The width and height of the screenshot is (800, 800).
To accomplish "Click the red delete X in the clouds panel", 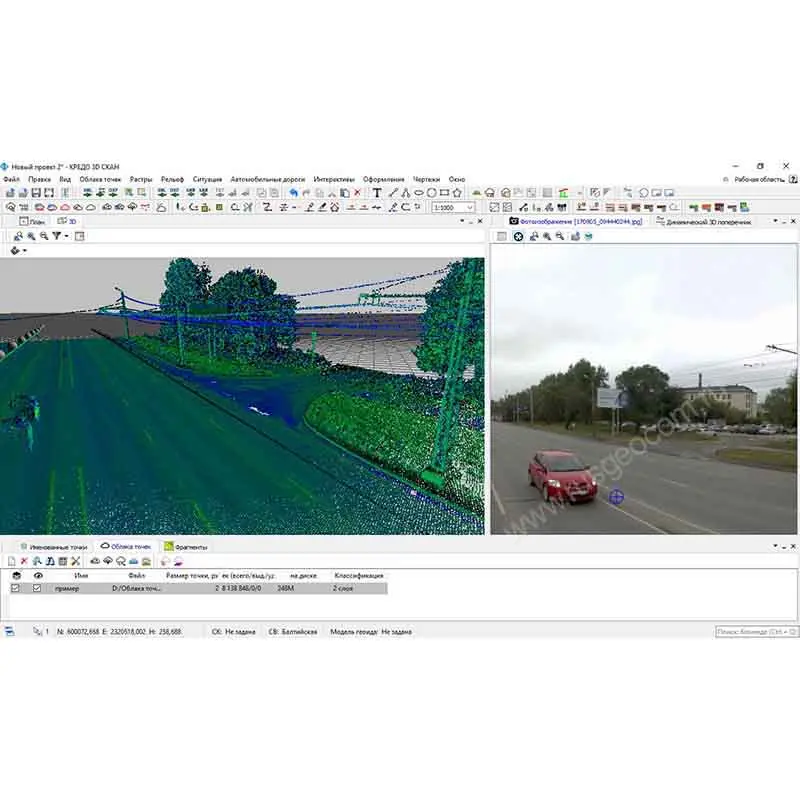I will coord(24,562).
